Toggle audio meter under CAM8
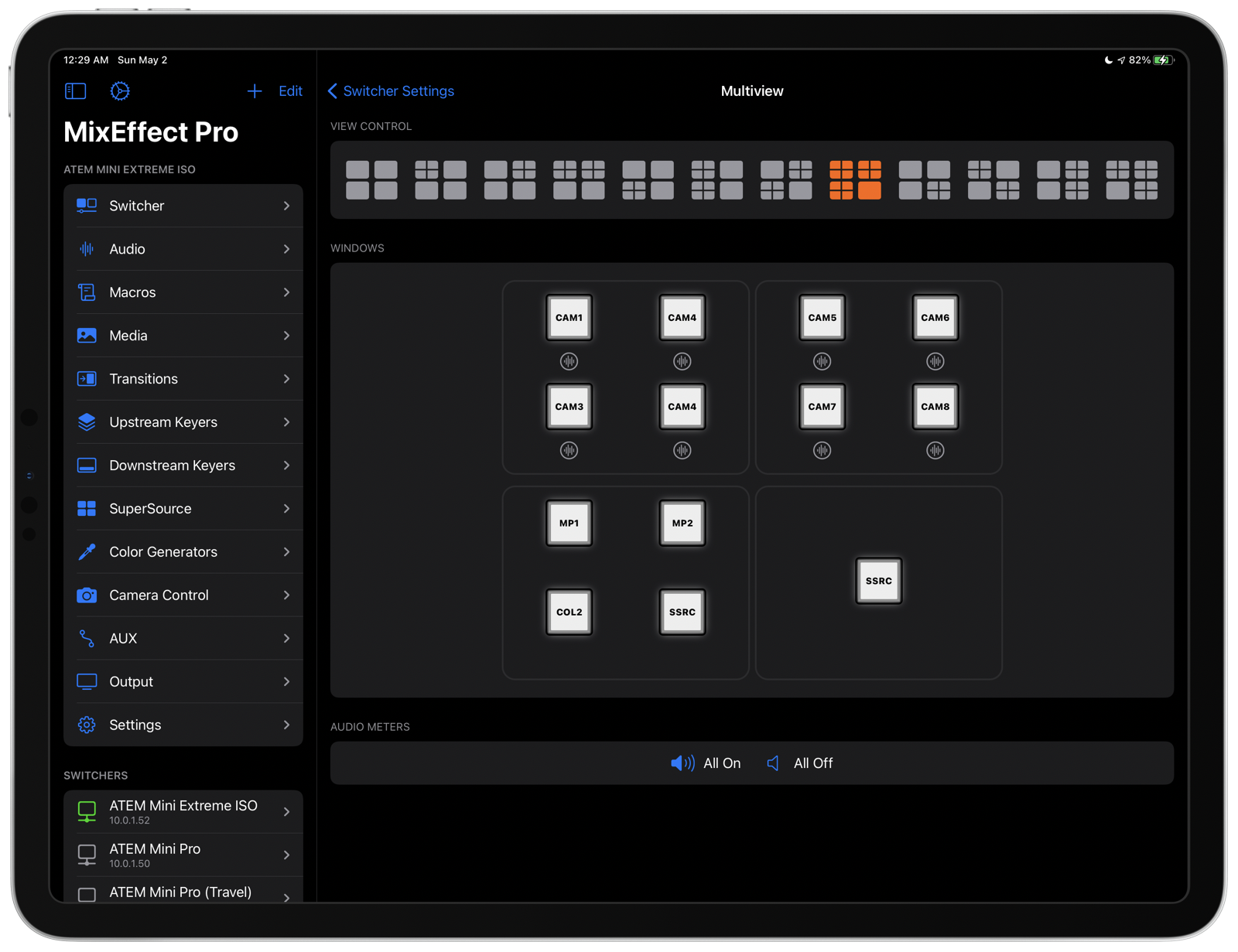The image size is (1238, 952). point(935,450)
